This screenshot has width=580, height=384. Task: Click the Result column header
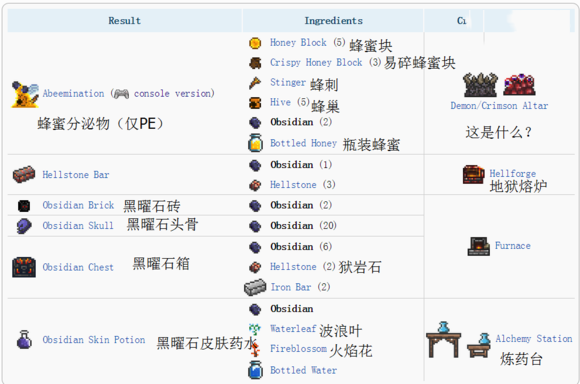pyautogui.click(x=125, y=21)
